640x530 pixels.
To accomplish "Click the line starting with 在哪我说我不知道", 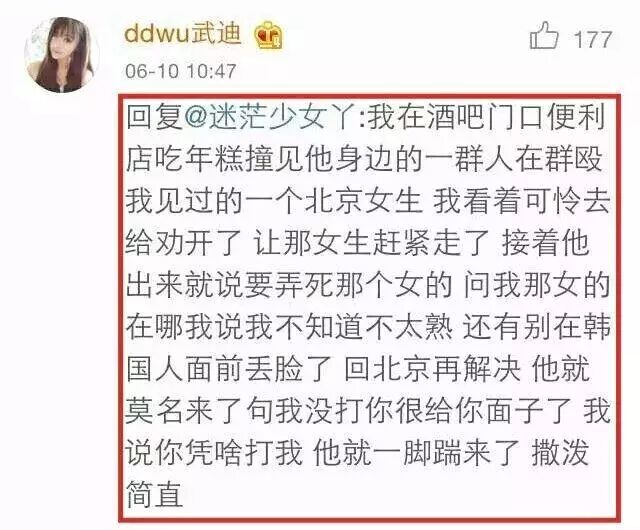I will pos(368,327).
